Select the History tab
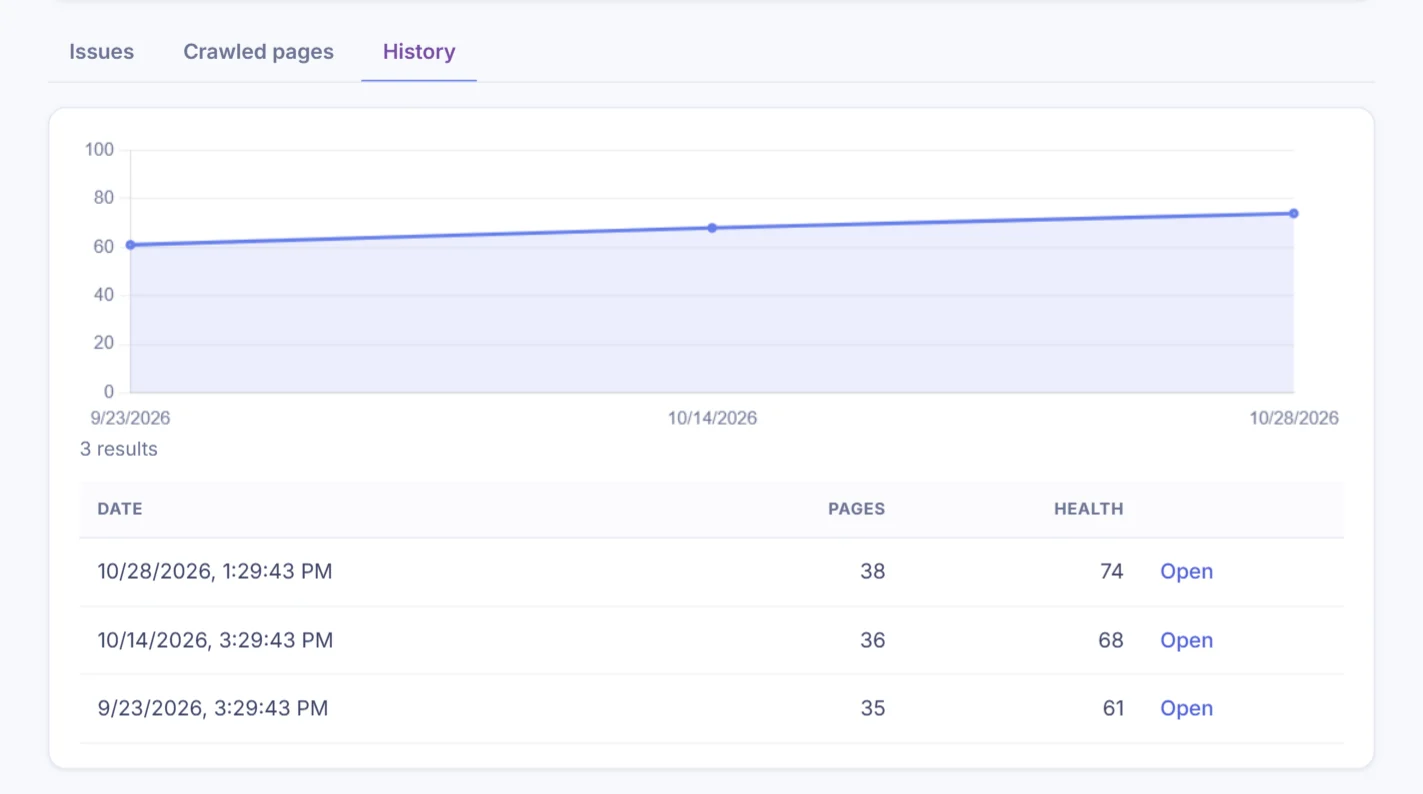1423x794 pixels. 419,52
